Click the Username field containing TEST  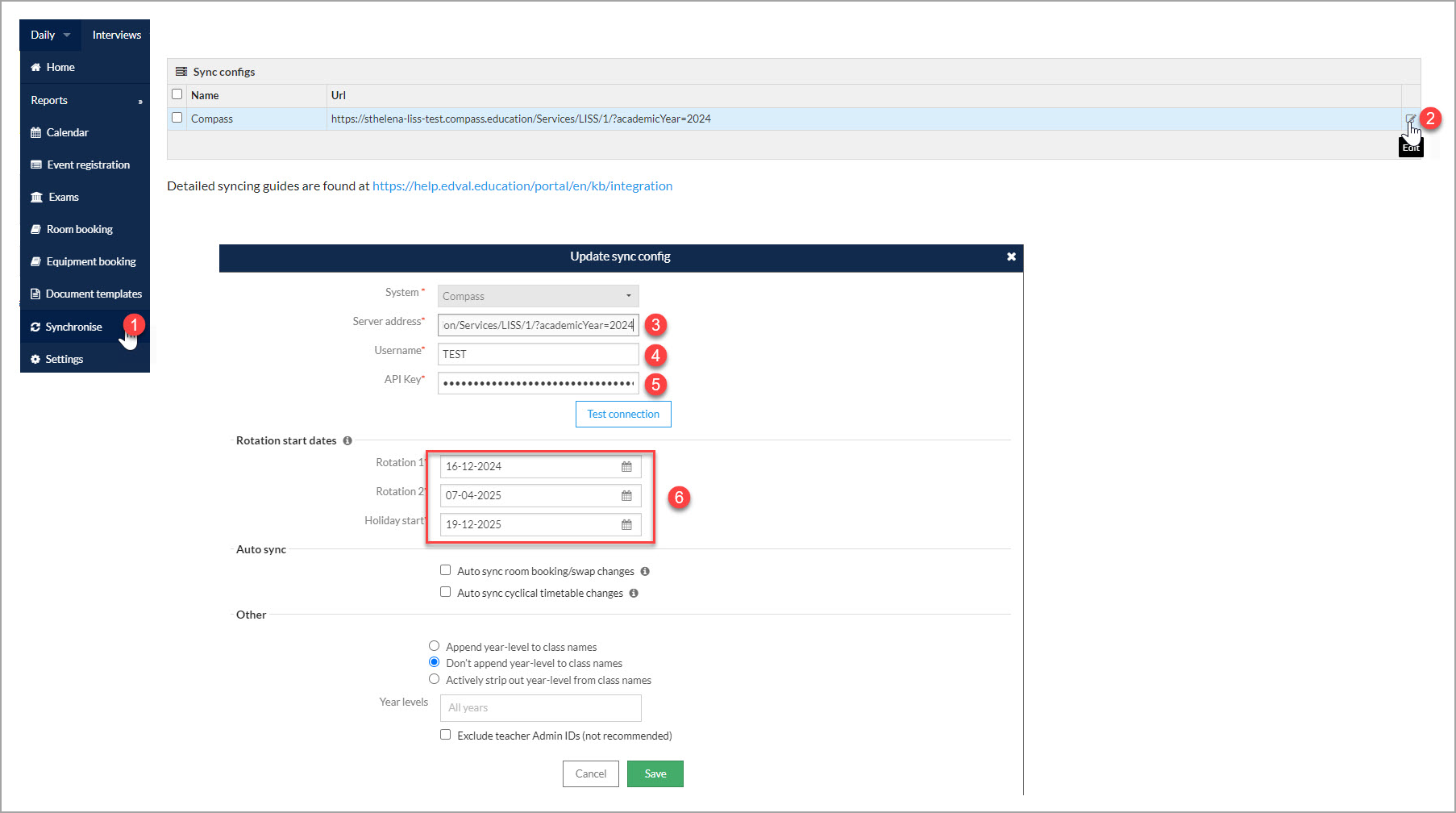[539, 354]
